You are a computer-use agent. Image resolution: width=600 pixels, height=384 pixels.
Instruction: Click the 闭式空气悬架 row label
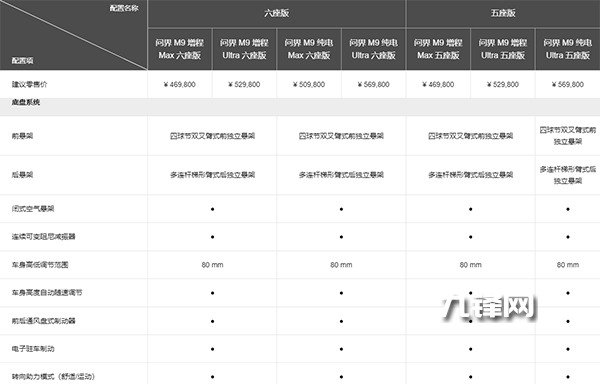click(33, 208)
